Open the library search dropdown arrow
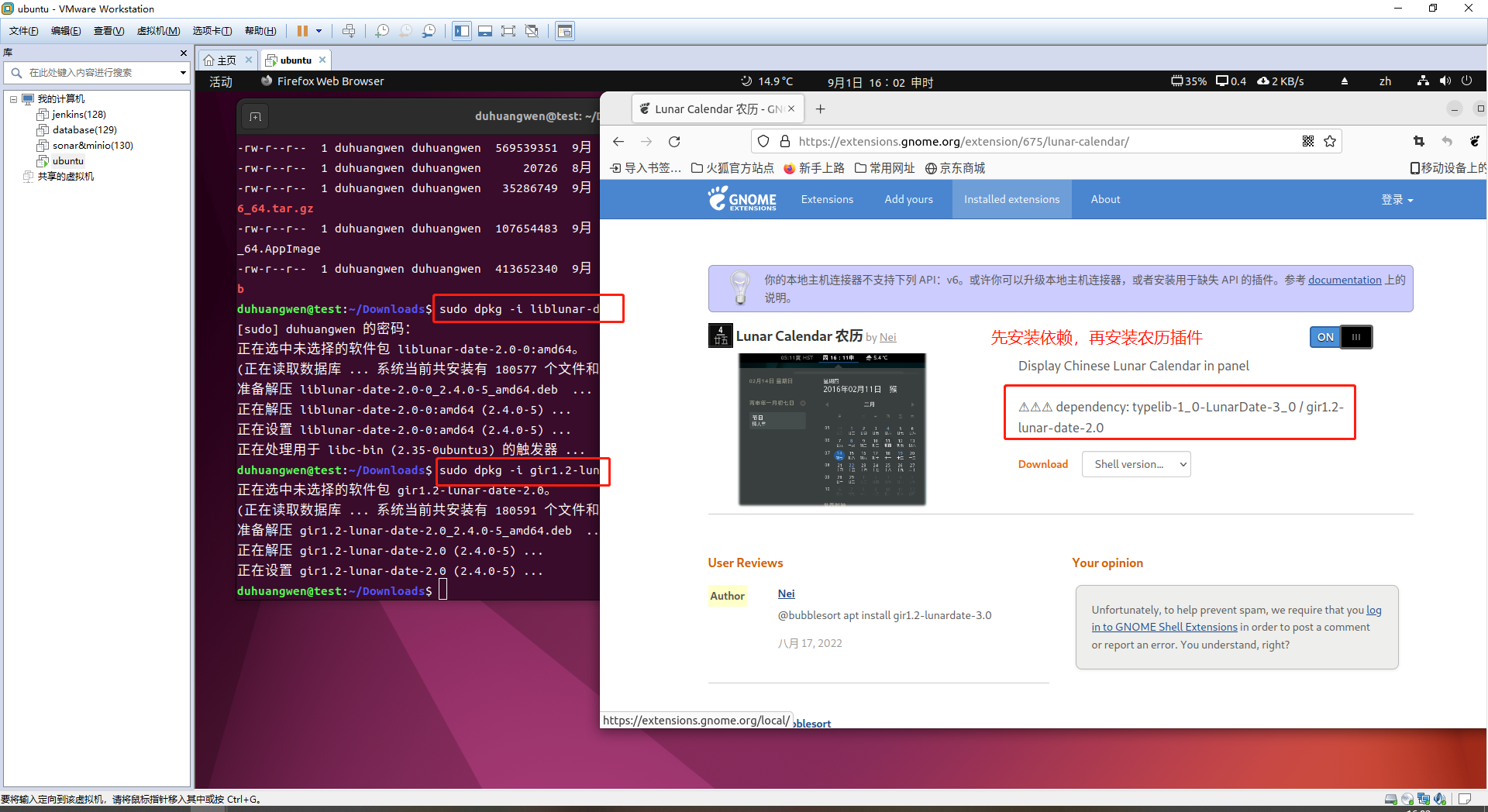This screenshot has width=1488, height=812. 183,73
